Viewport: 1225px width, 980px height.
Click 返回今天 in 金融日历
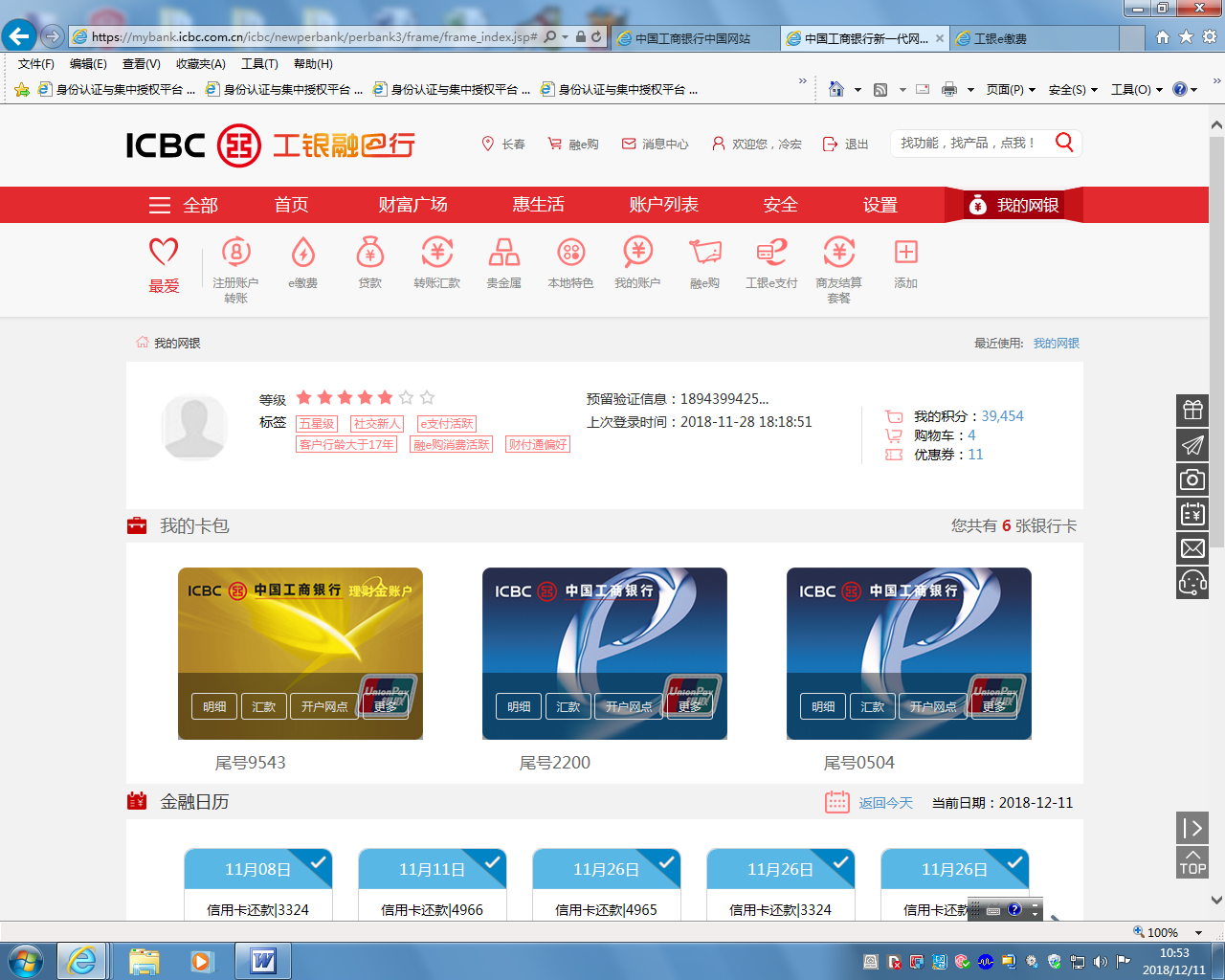click(x=885, y=803)
